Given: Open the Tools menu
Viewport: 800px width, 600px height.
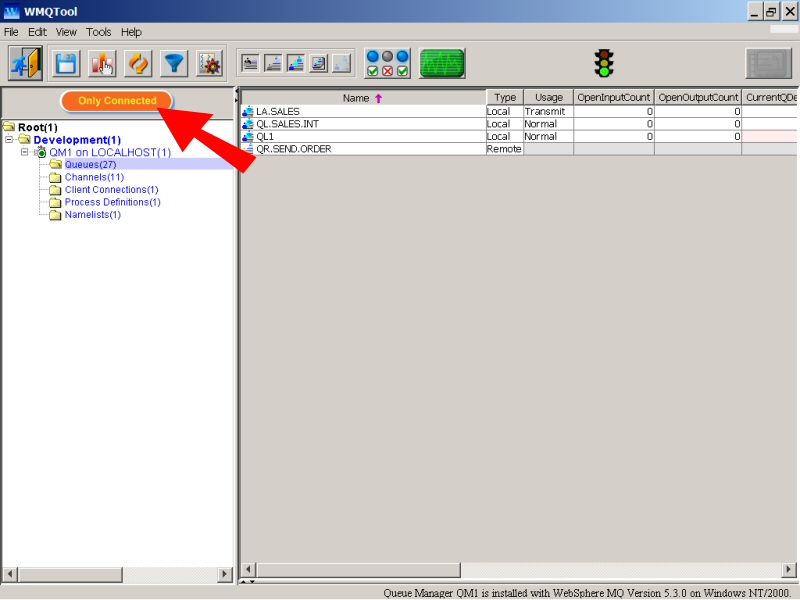Looking at the screenshot, I should (98, 32).
